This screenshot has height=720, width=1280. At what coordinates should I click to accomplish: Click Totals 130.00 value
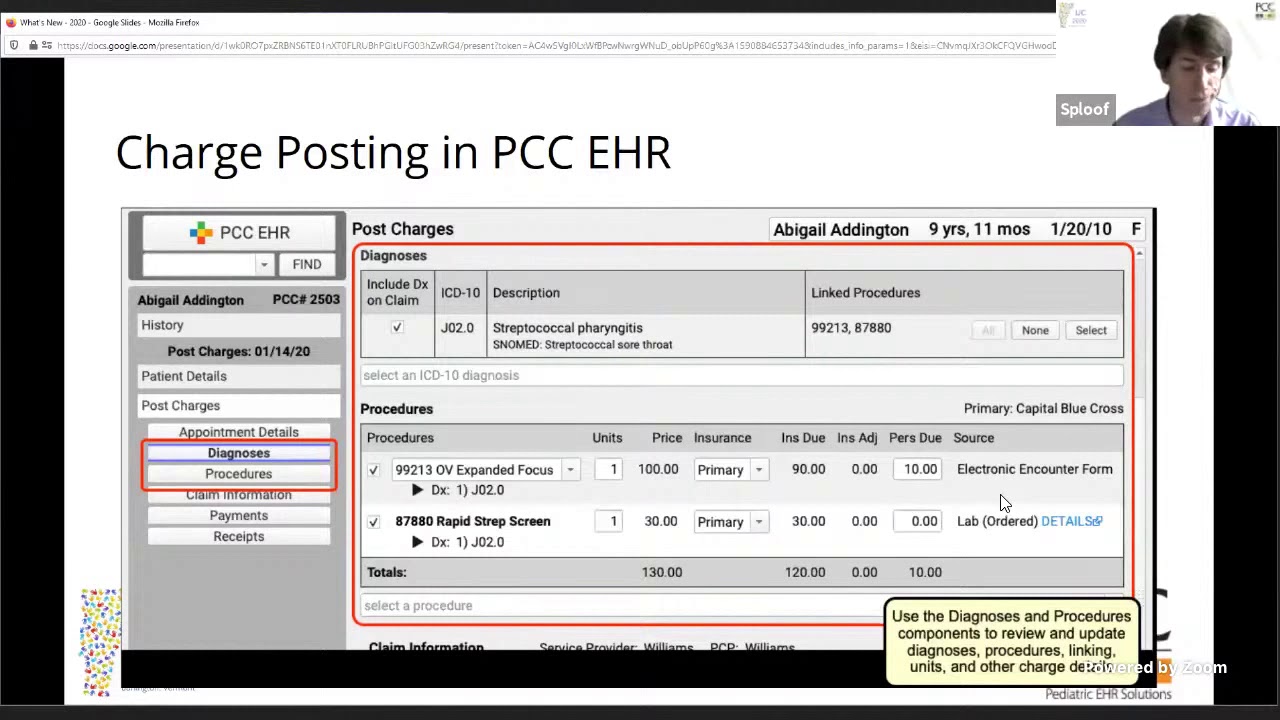point(662,572)
